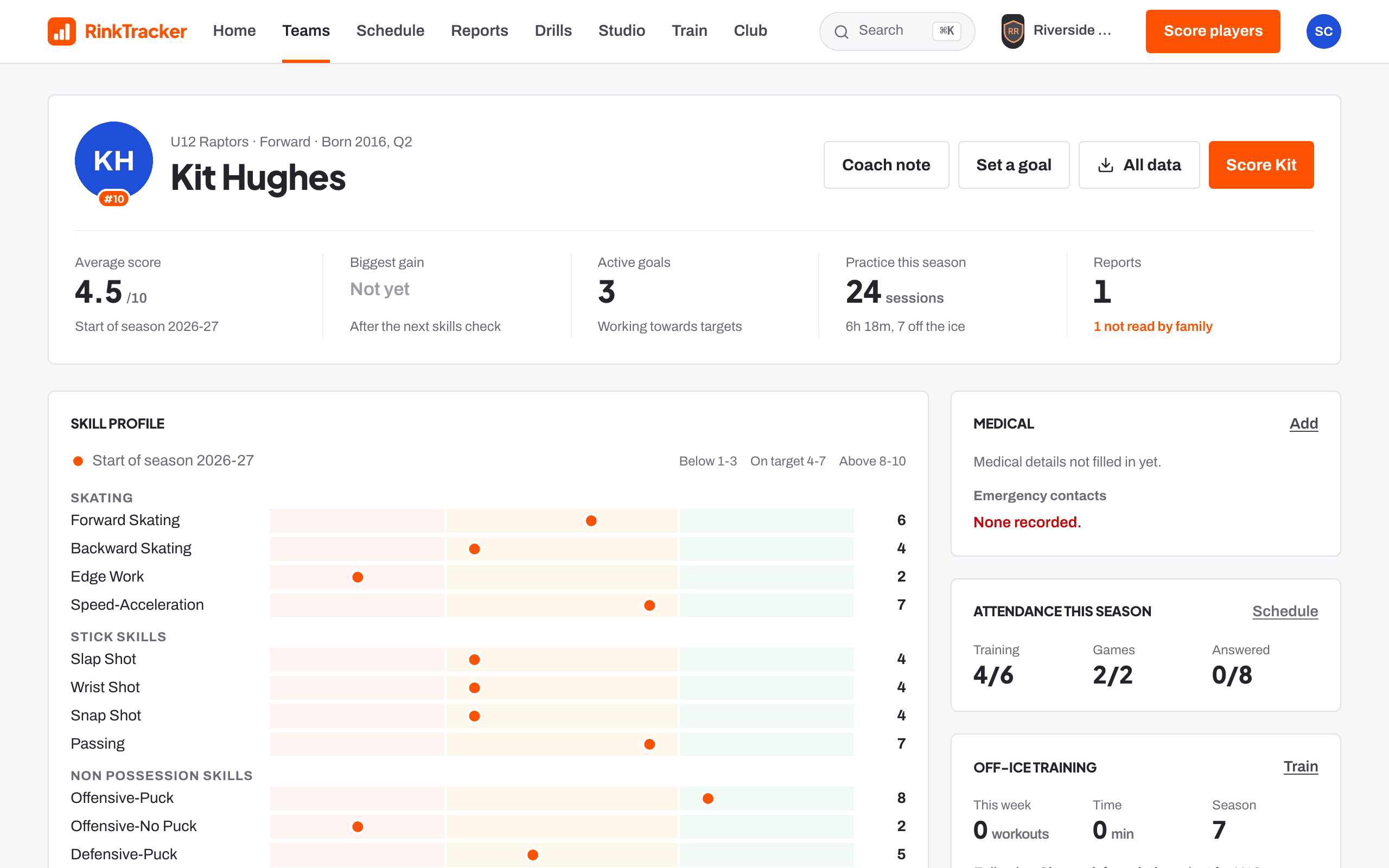
Task: Open the Schedule link in Attendance
Action: tap(1284, 611)
